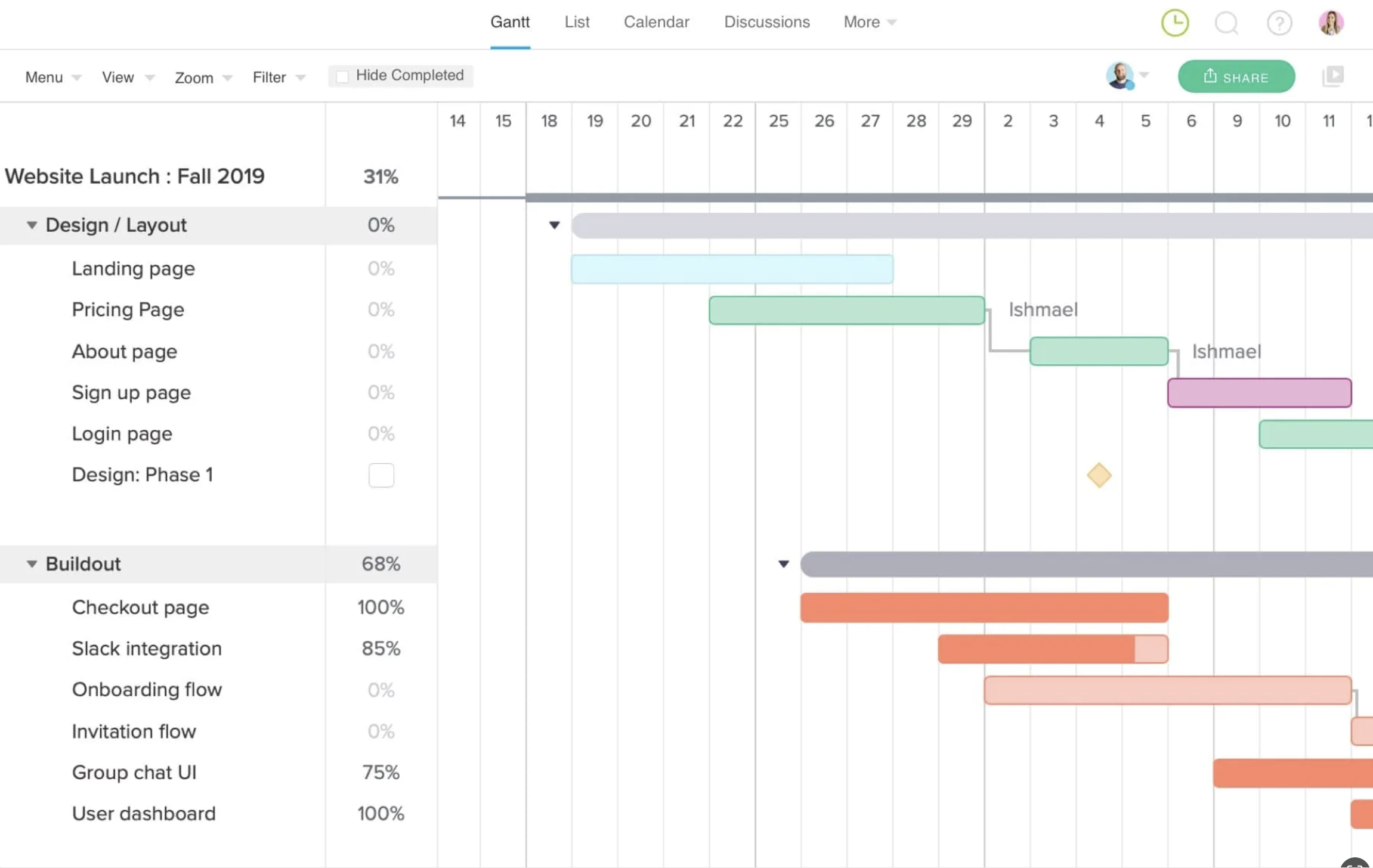Select the Onboarding flow task bar

tap(1167, 690)
